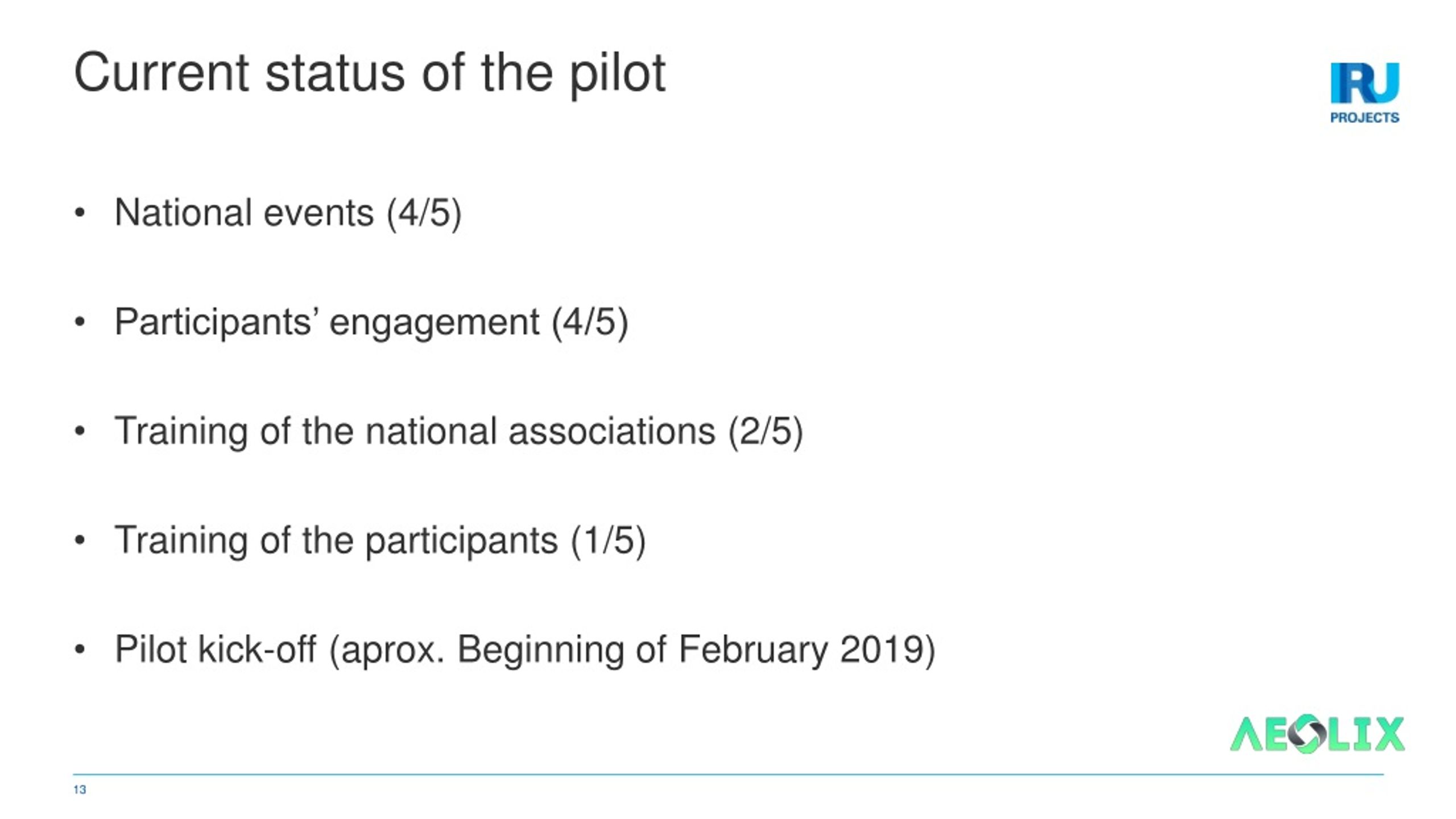
Task: Click the bullet before Training of the participants
Action: (80, 540)
